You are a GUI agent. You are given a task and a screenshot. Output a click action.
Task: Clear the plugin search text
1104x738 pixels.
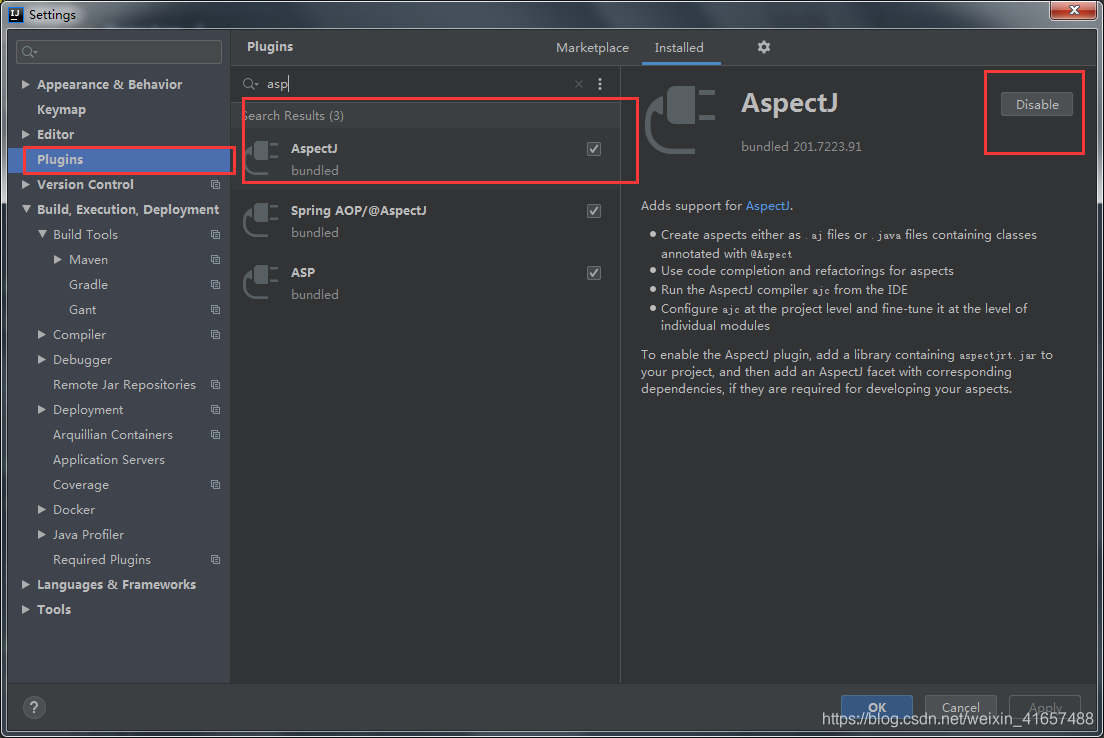pos(579,84)
